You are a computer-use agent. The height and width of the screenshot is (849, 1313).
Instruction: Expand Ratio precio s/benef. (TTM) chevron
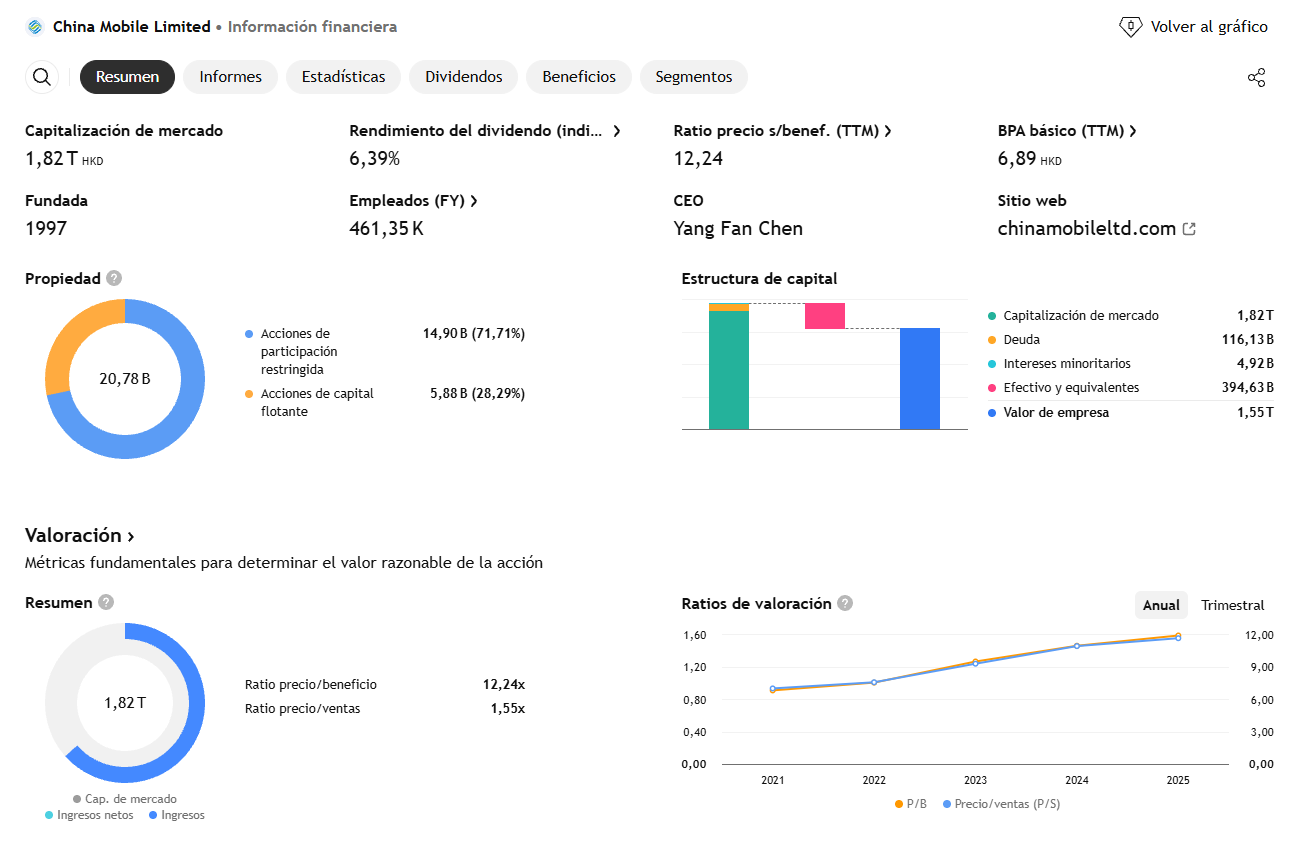pyautogui.click(x=887, y=131)
